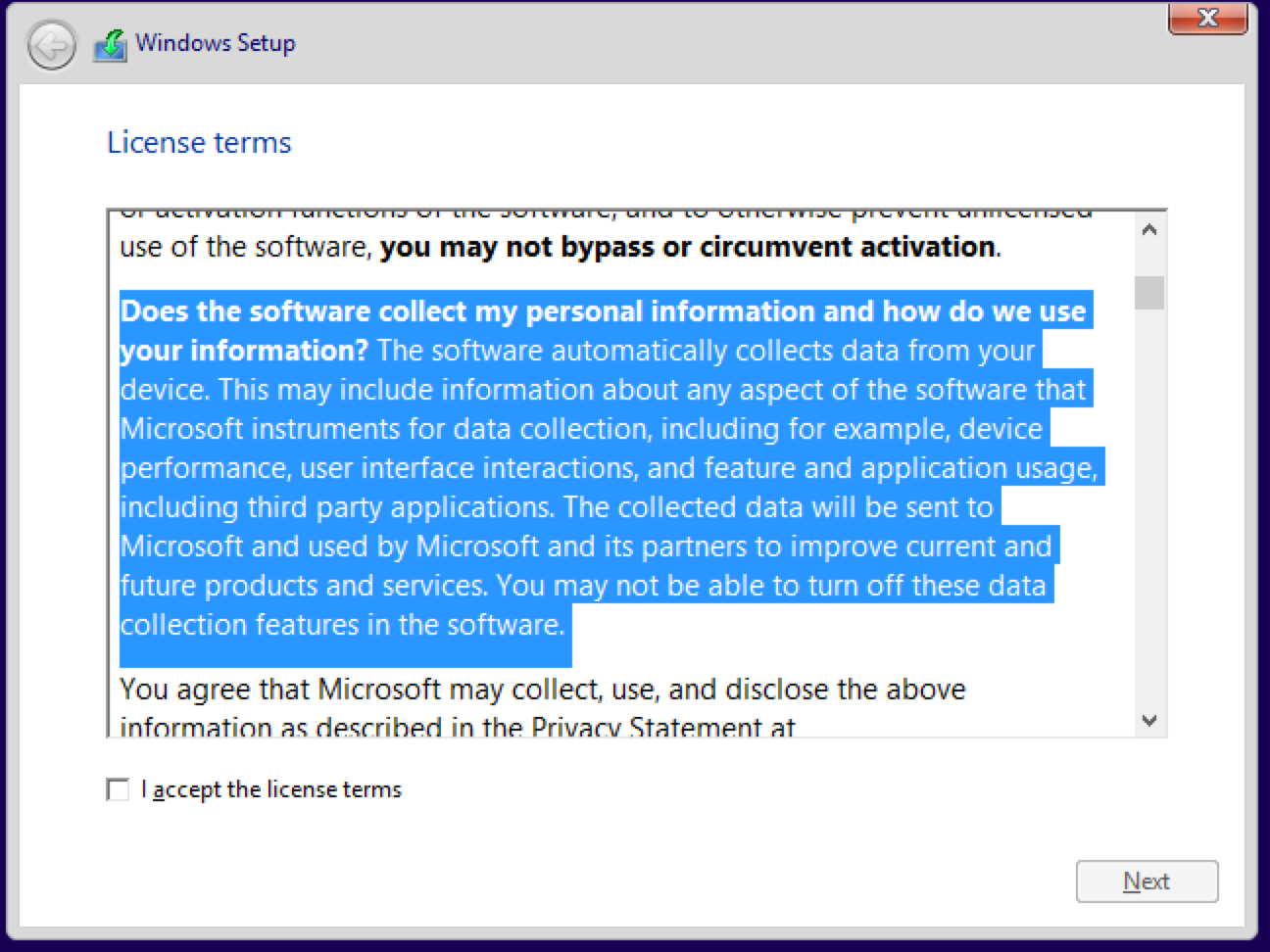Check the I accept the license terms box

click(118, 789)
